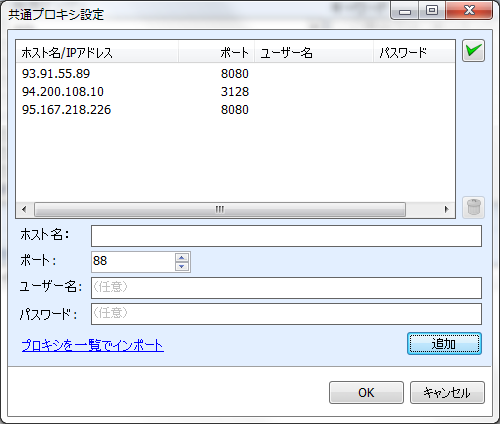The width and height of the screenshot is (500, 424).
Task: Sort by ホスト名/IPアドレス column header
Action: pyautogui.click(x=97, y=52)
